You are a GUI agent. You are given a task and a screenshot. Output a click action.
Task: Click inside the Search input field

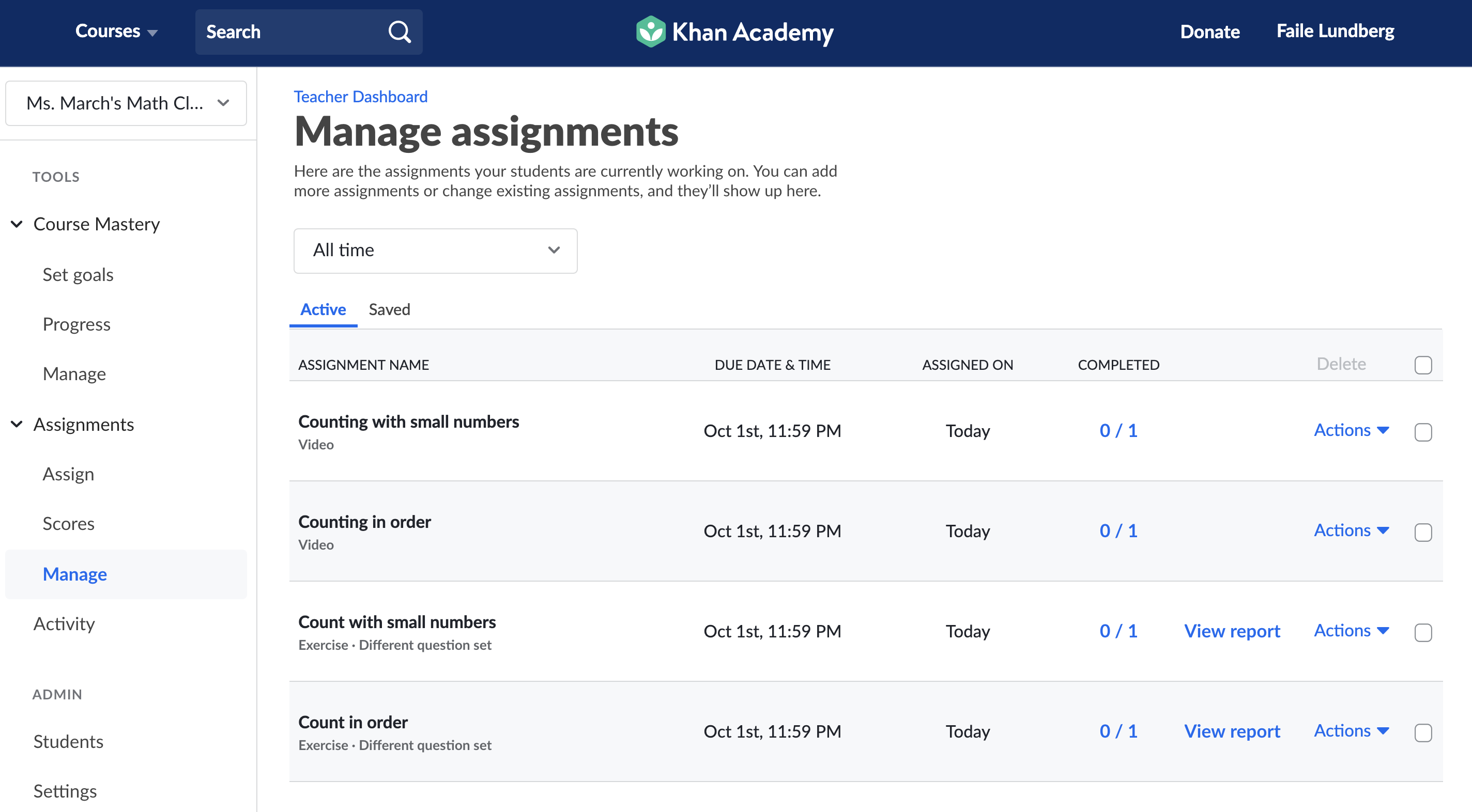[x=286, y=32]
